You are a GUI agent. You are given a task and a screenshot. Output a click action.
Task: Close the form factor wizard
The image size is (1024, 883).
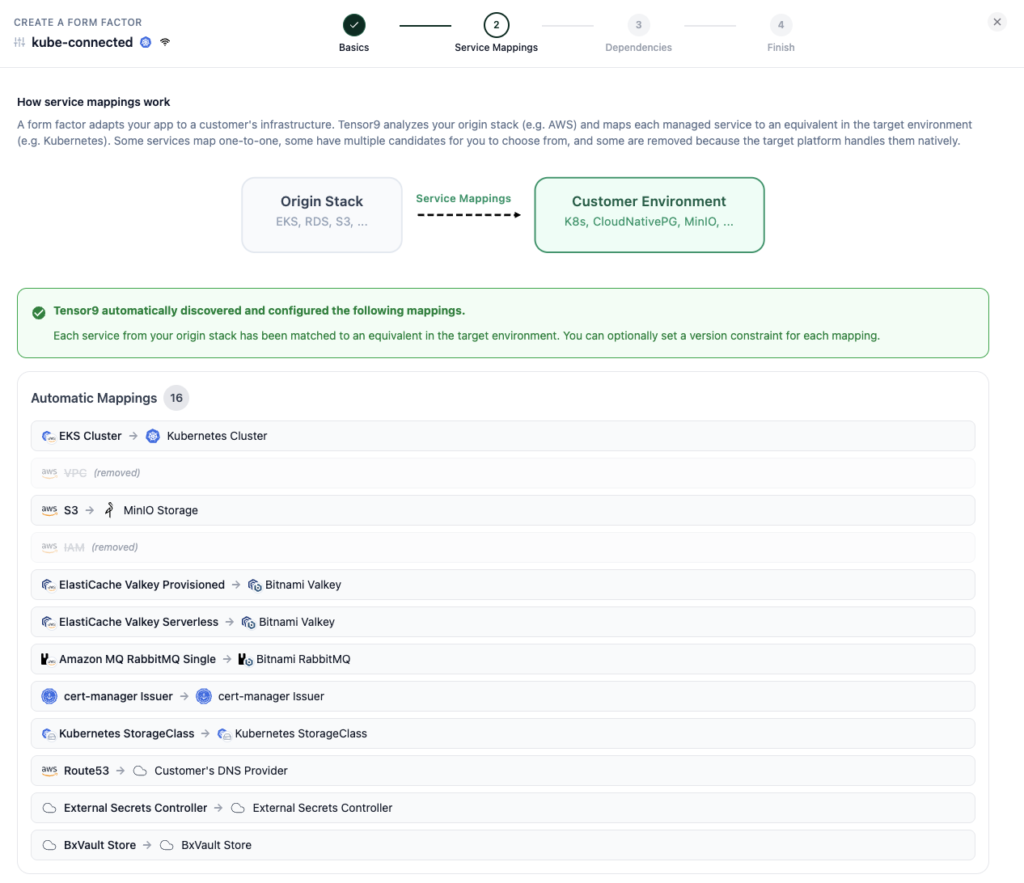click(x=996, y=22)
